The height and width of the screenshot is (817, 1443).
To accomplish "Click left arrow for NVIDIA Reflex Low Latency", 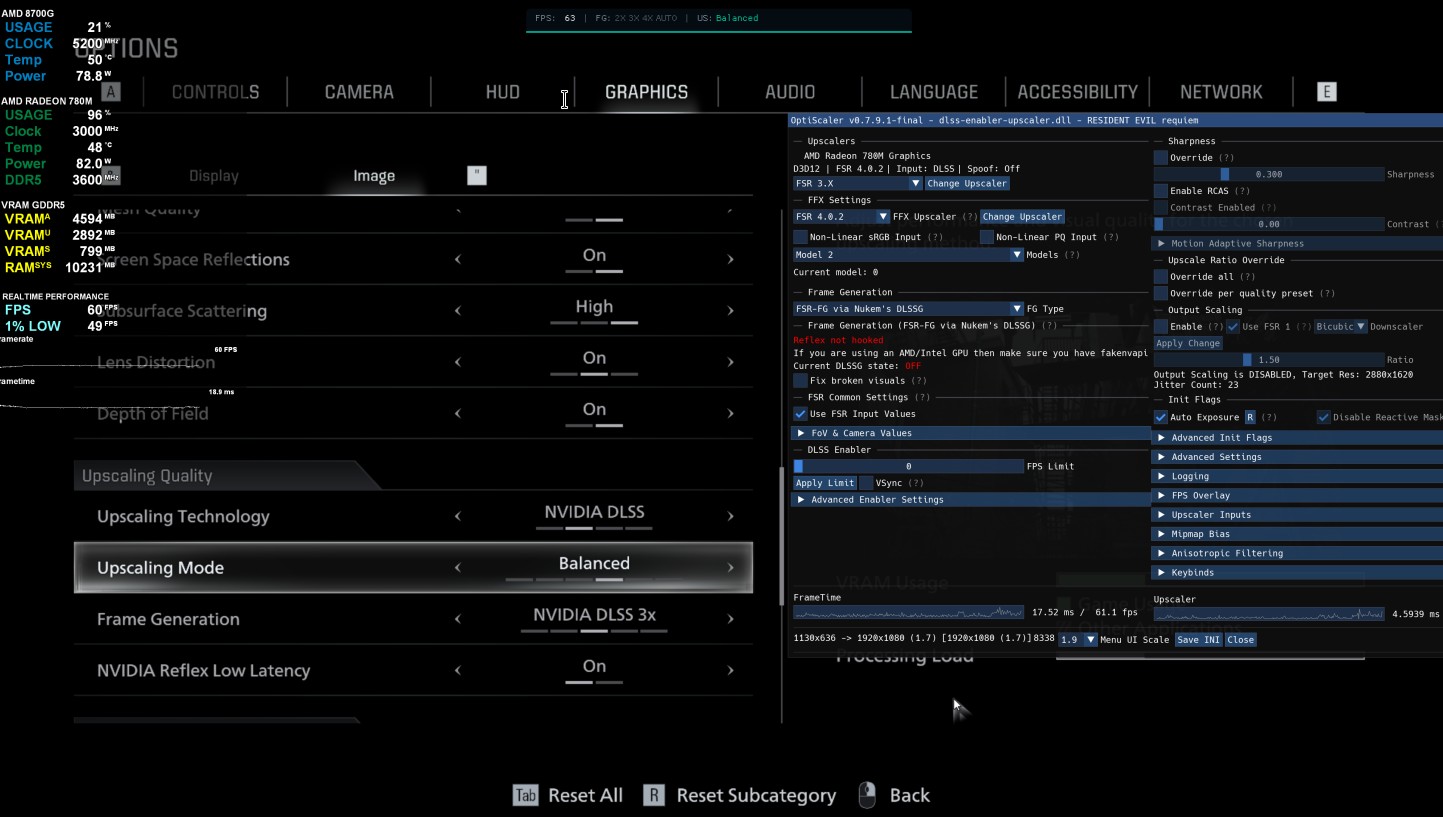I will point(458,670).
